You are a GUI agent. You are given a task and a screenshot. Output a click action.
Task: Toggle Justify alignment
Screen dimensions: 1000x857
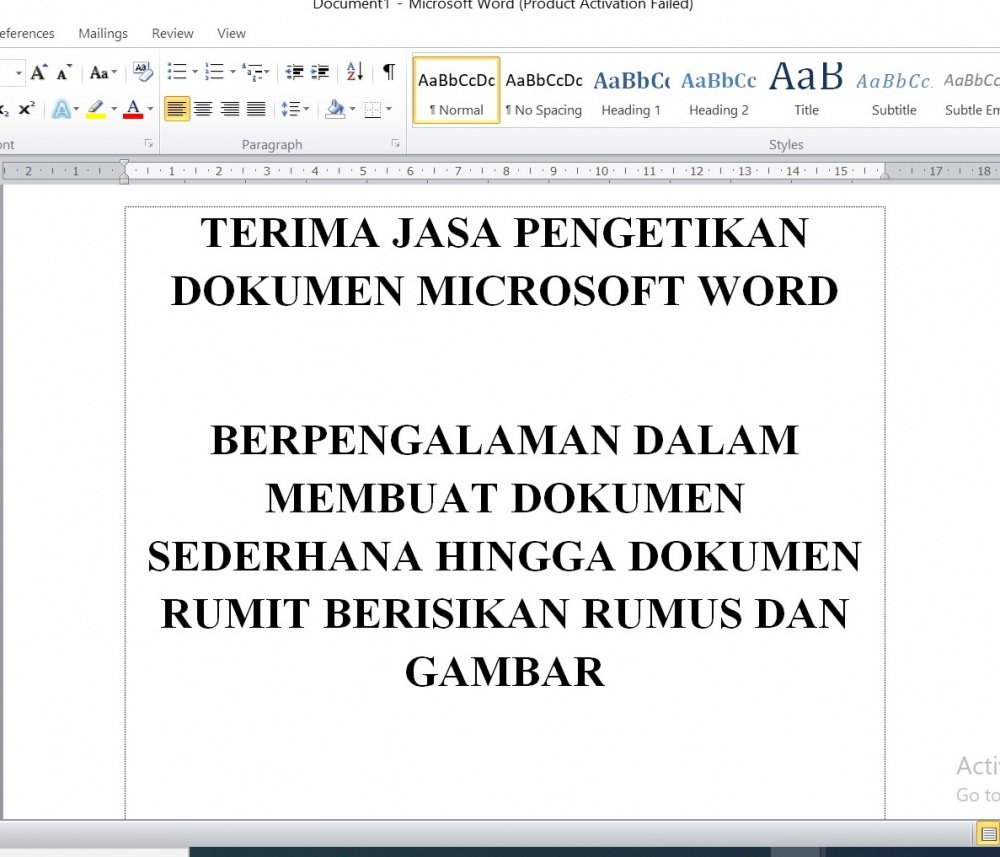tap(256, 109)
